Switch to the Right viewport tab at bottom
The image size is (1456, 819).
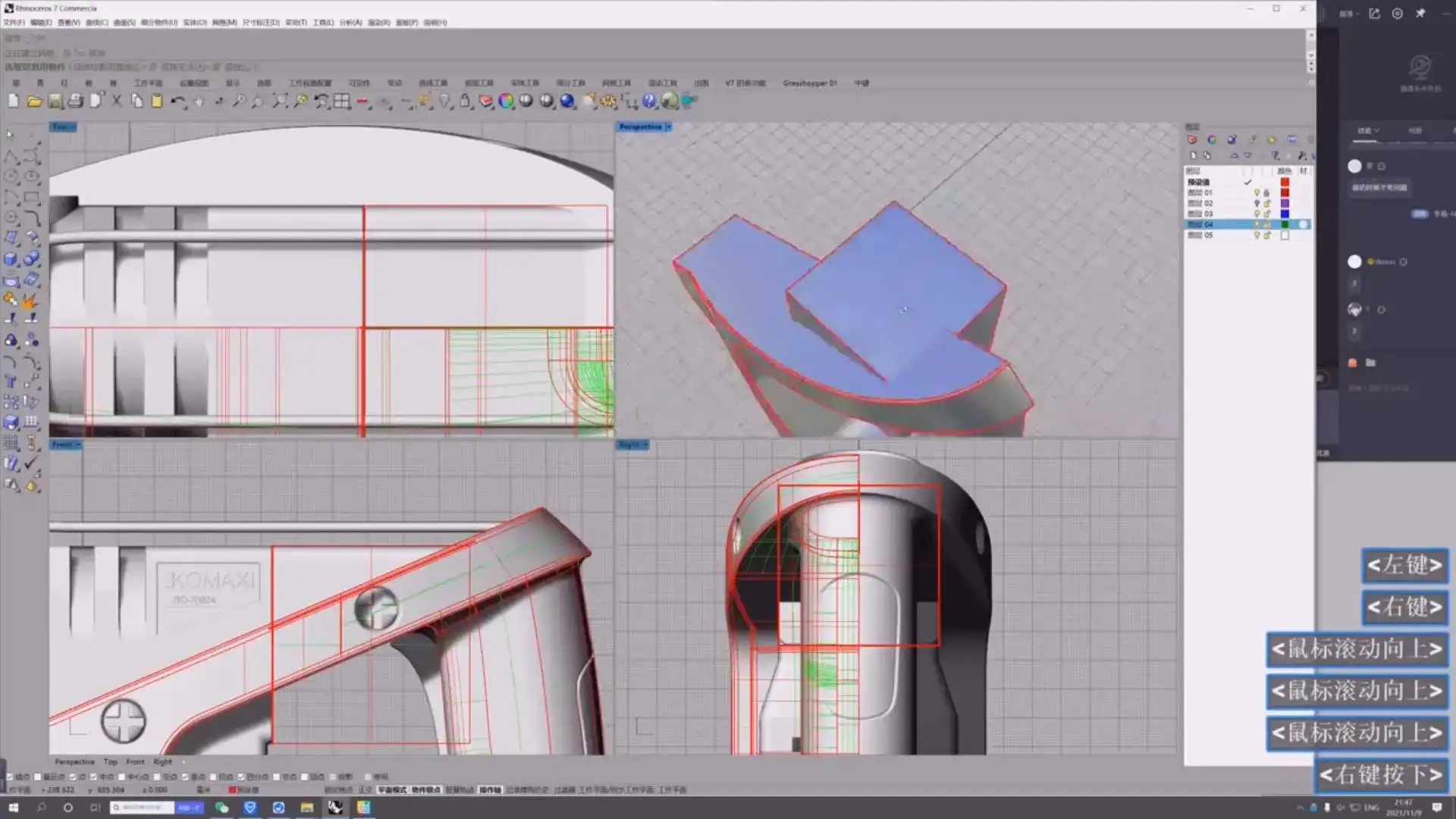(x=162, y=761)
